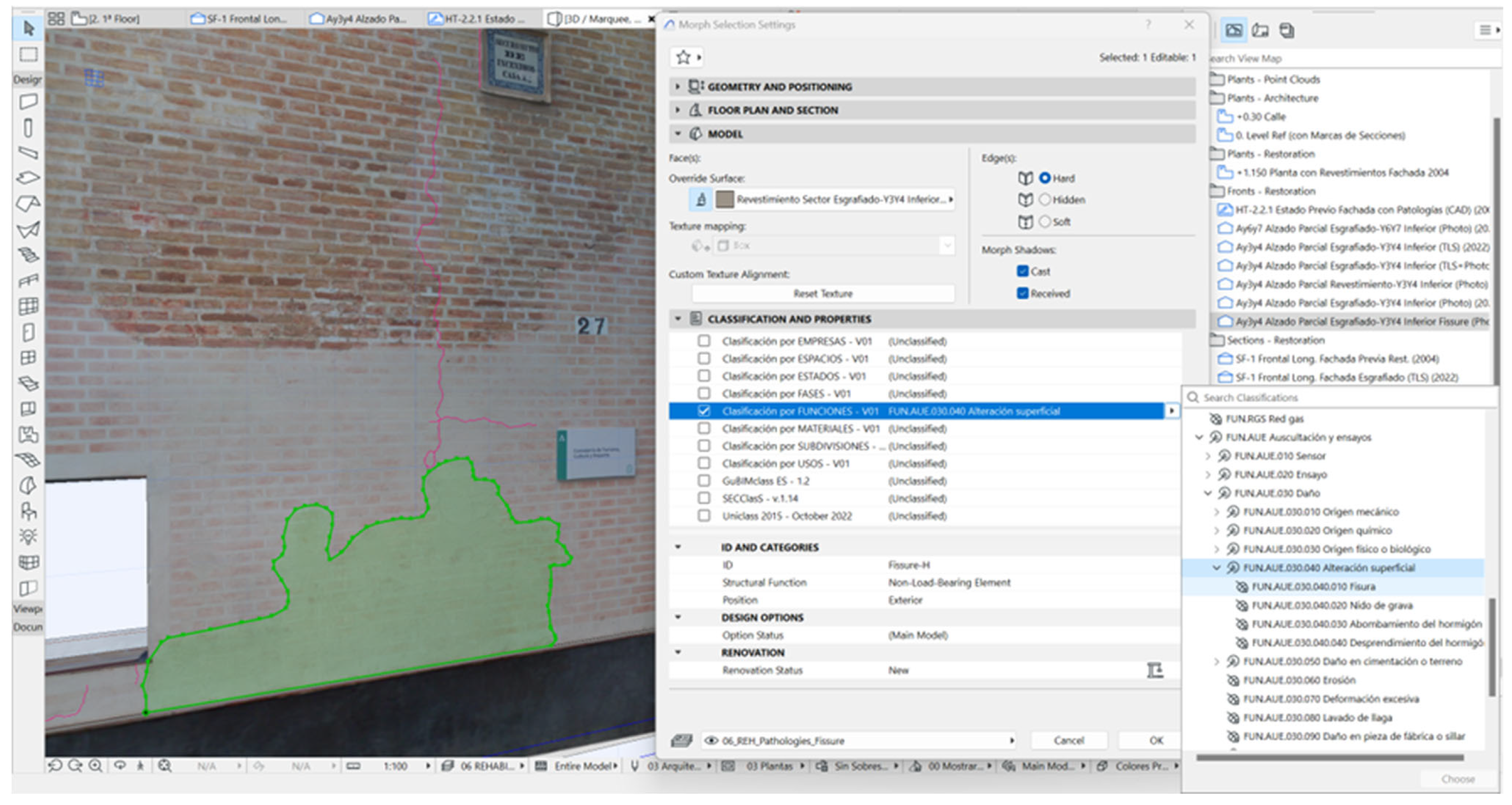Click the Reset Texture button

click(823, 294)
